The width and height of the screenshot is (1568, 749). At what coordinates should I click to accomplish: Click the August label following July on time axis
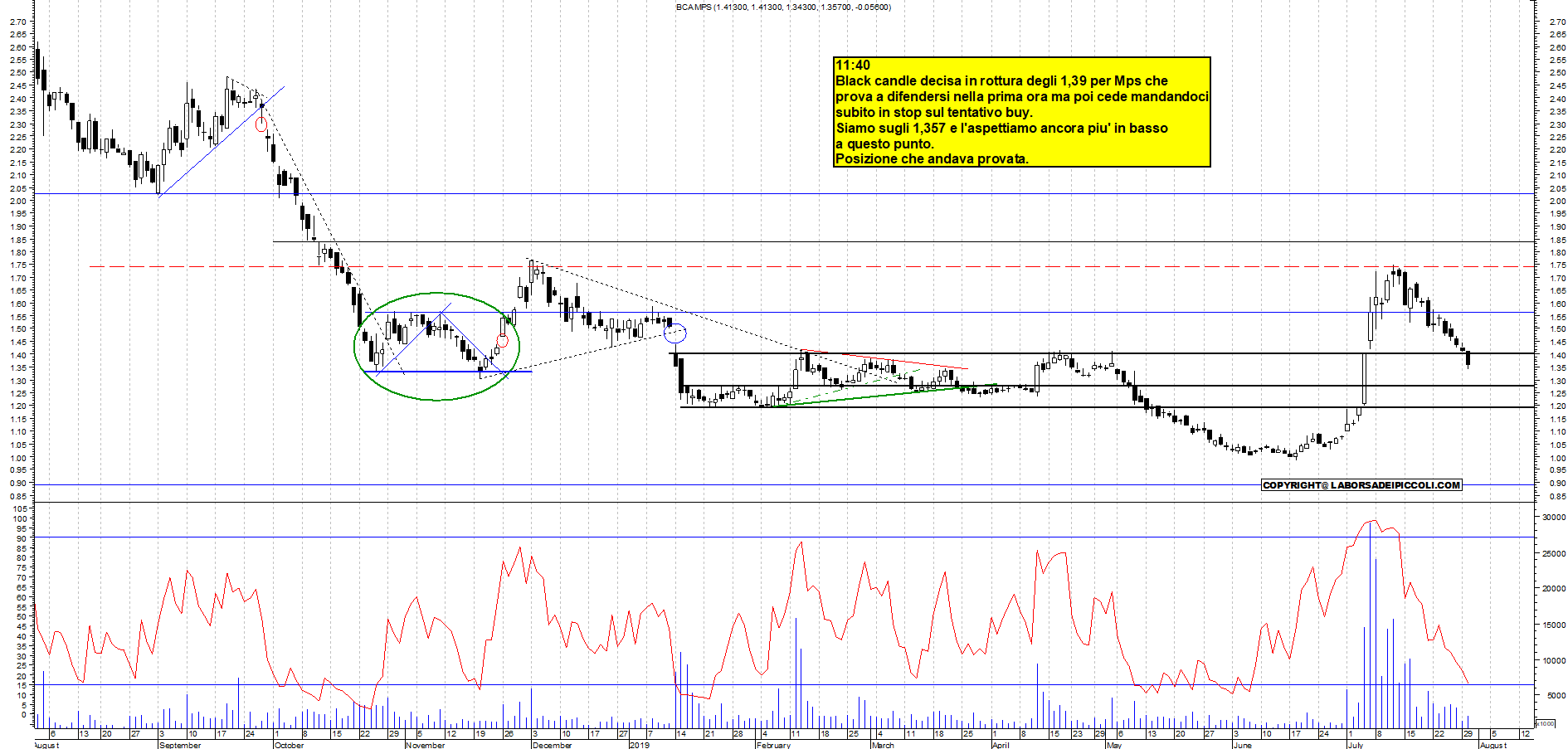1493,745
